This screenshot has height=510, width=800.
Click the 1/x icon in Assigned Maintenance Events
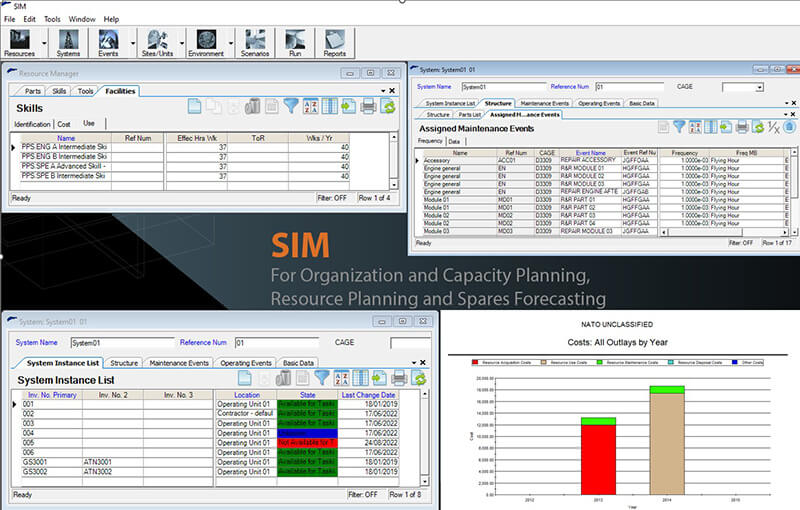(773, 127)
